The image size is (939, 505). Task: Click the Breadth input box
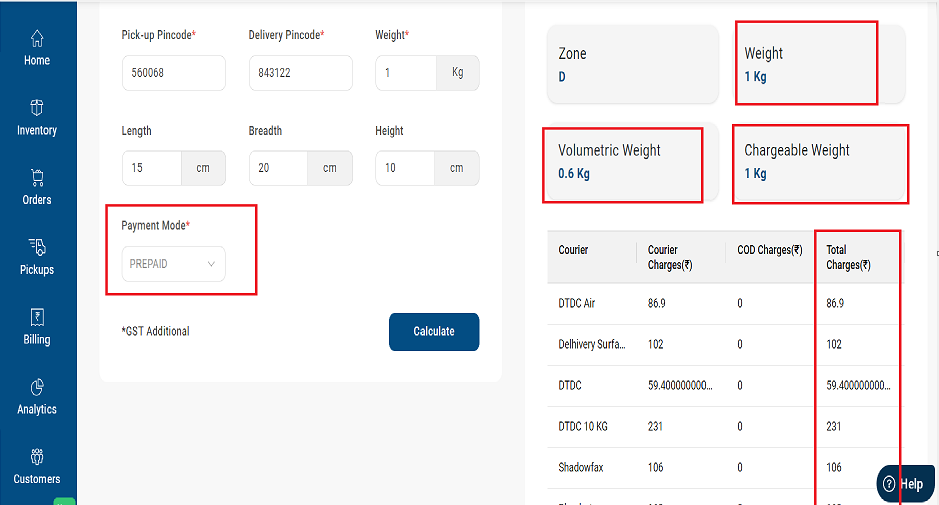pyautogui.click(x=278, y=168)
